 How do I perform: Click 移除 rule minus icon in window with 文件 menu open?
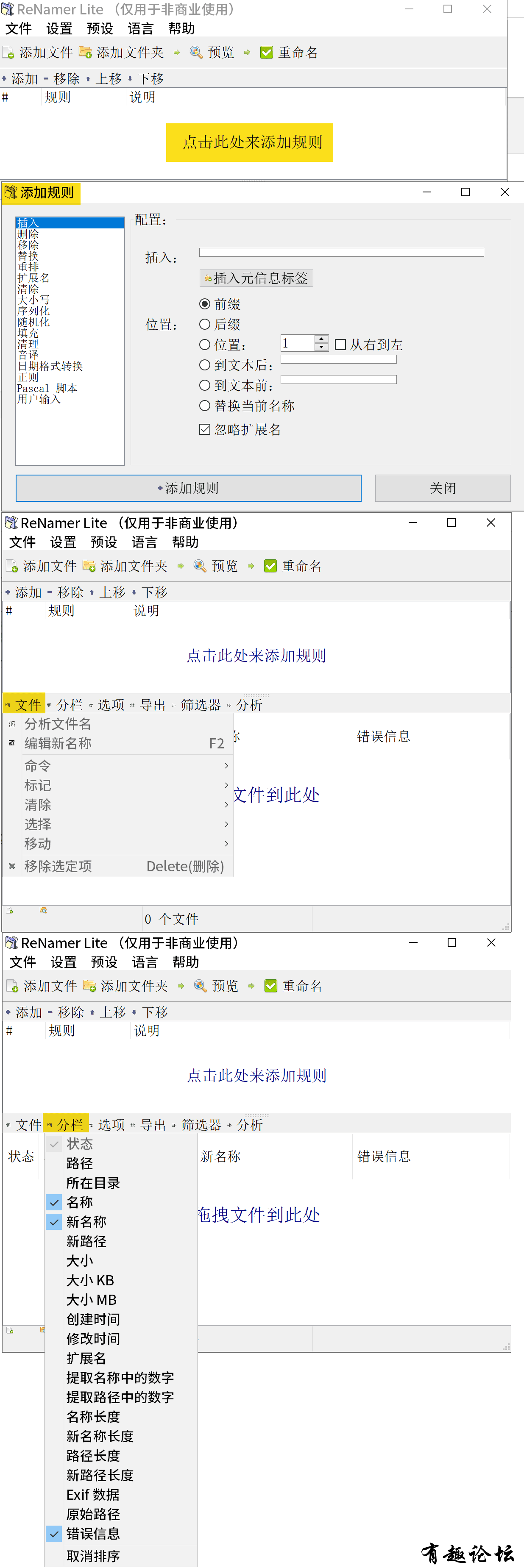(x=49, y=592)
